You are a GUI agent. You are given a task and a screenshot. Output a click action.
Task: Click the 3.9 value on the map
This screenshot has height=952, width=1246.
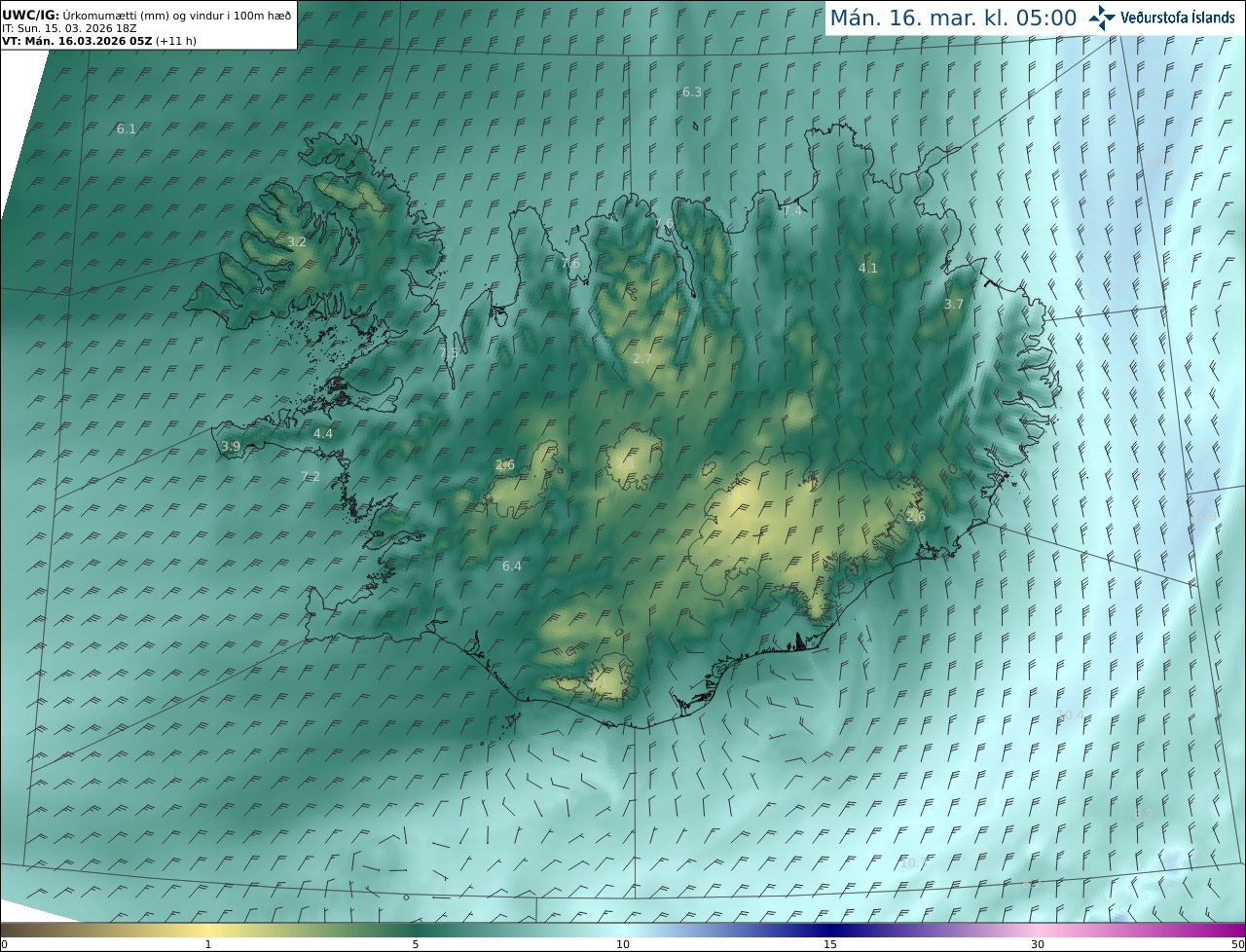tap(231, 447)
